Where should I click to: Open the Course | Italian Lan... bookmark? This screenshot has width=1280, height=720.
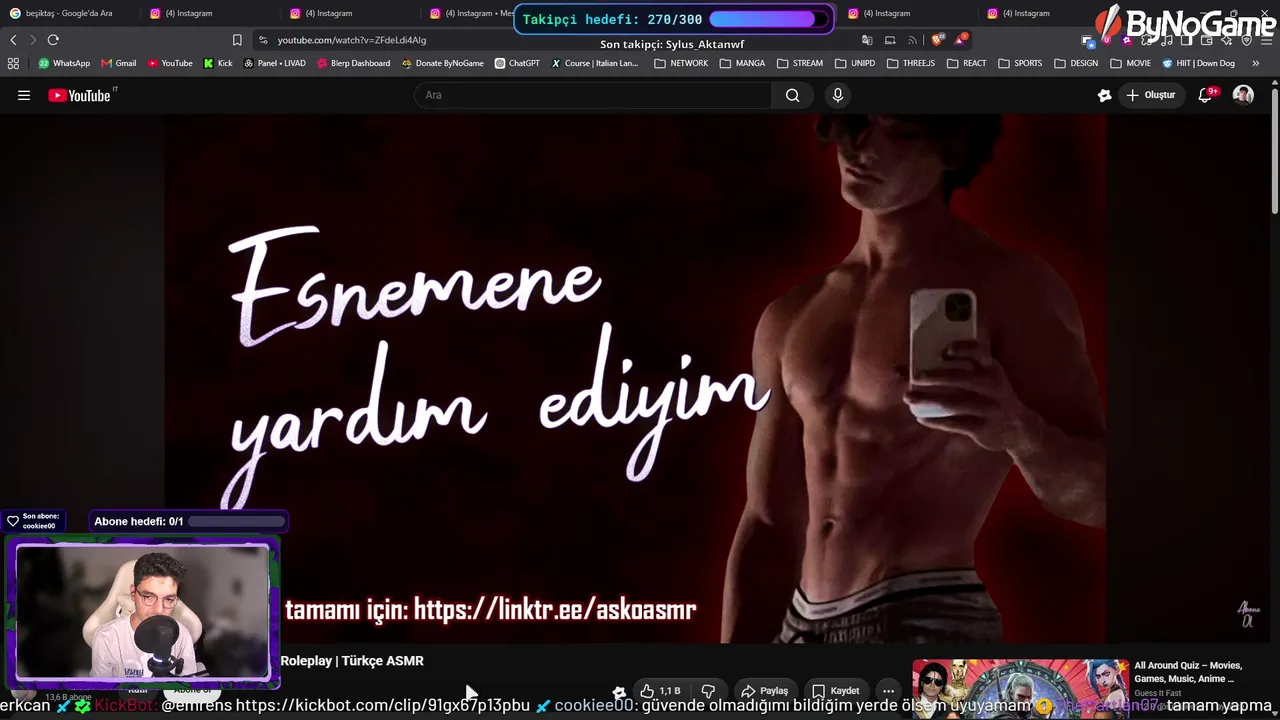(594, 63)
